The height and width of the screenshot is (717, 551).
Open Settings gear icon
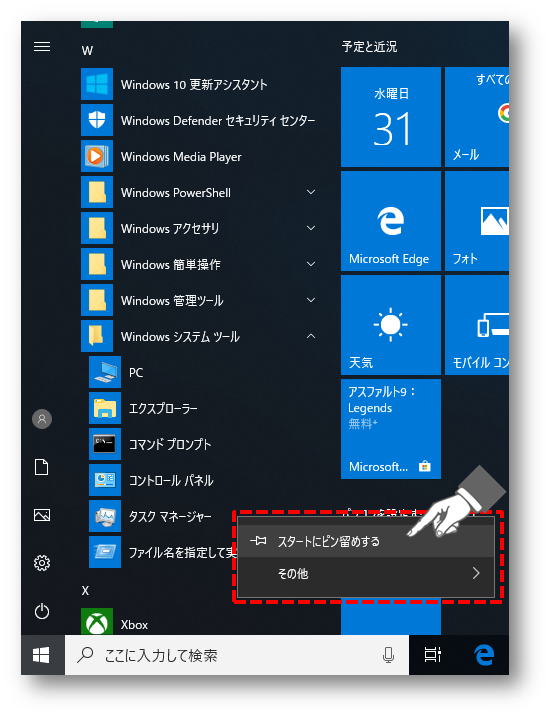pos(42,563)
